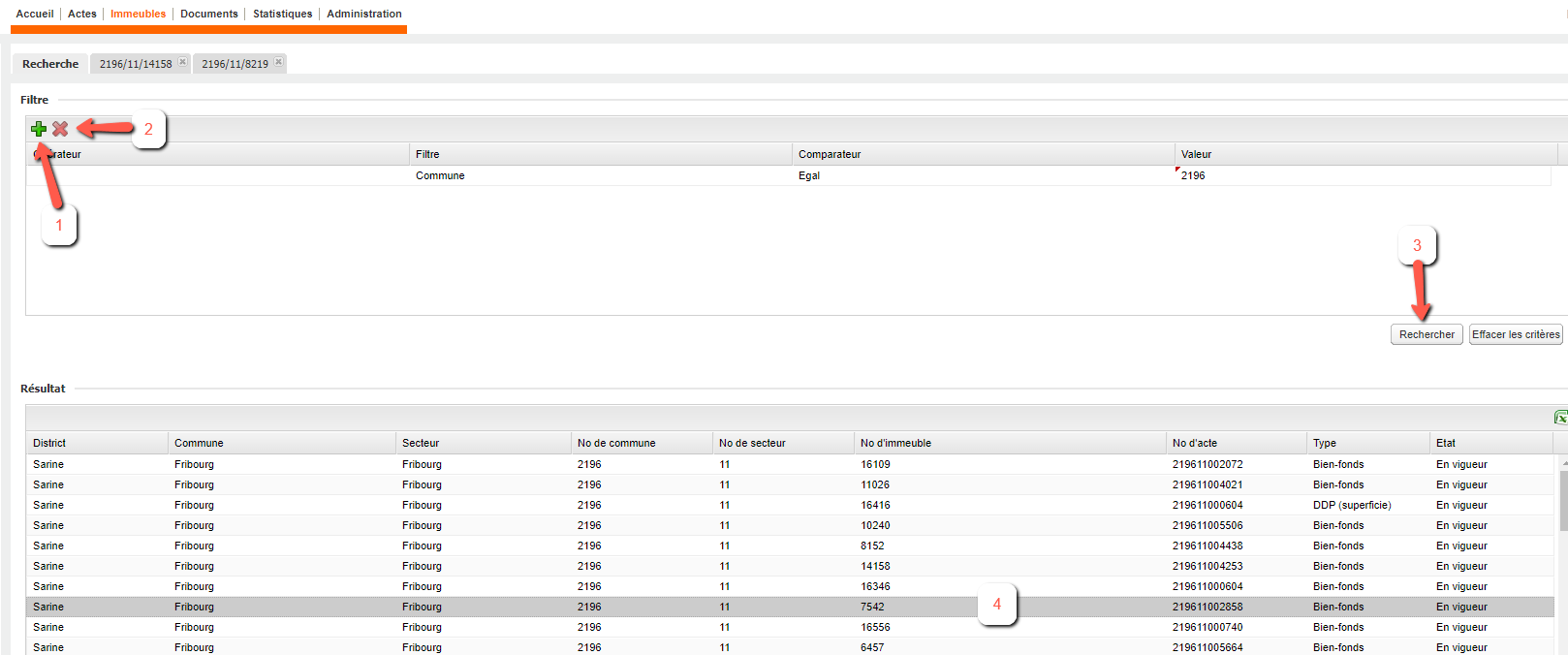Switch to the Recherche tab
Screen dimensions: 1568x655
pos(50,64)
